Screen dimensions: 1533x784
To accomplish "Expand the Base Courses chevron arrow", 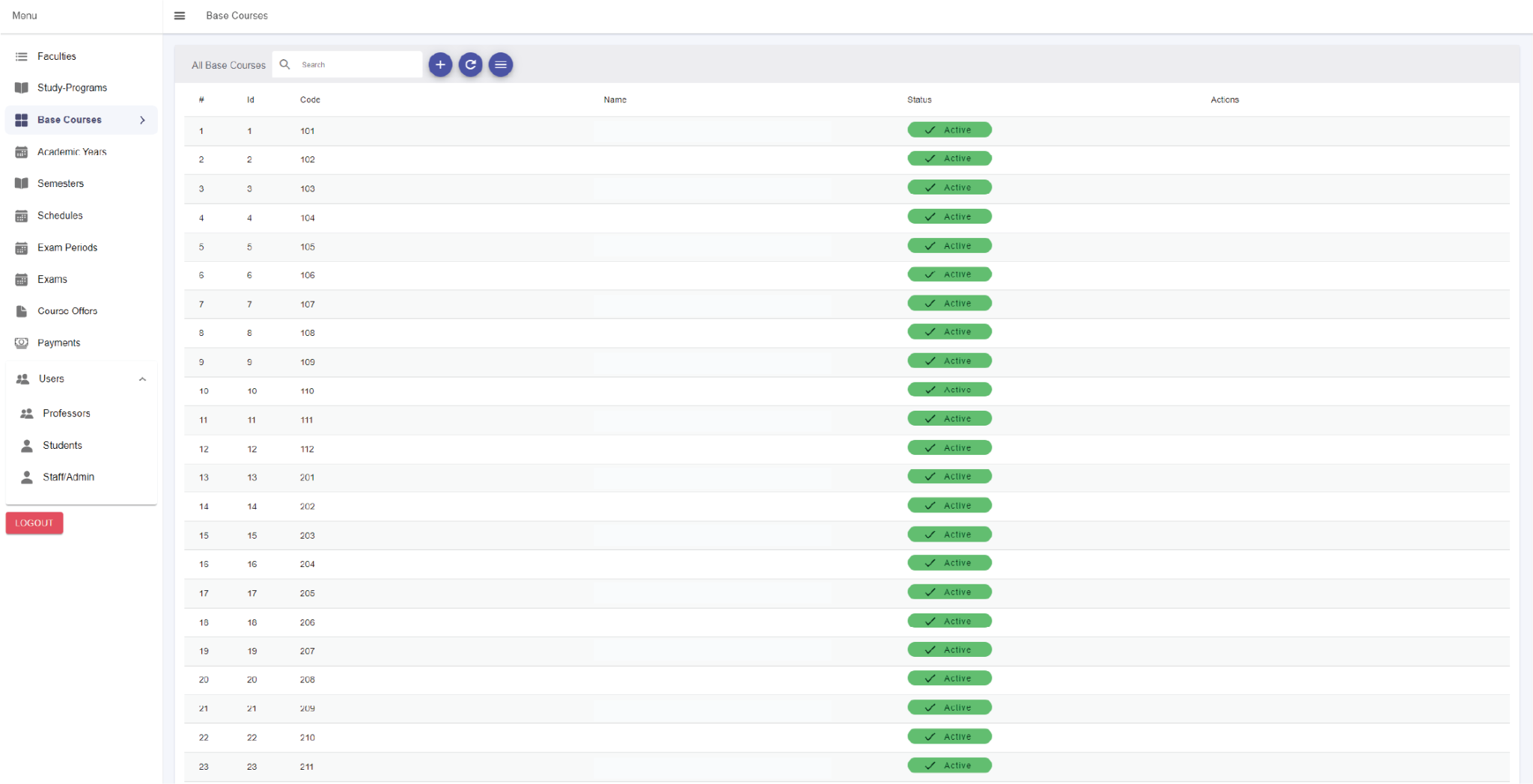I will coord(142,120).
